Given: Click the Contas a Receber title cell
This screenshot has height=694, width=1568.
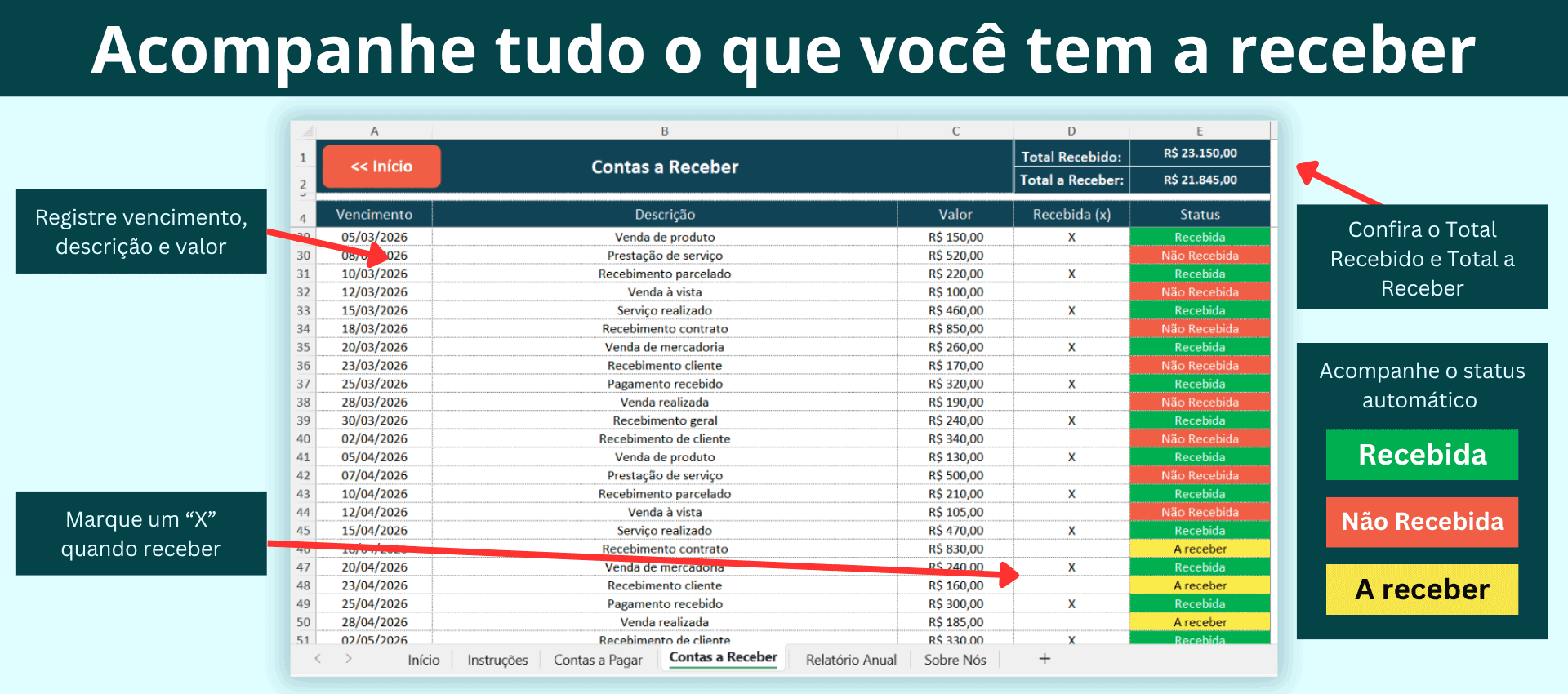Looking at the screenshot, I should tap(665, 167).
